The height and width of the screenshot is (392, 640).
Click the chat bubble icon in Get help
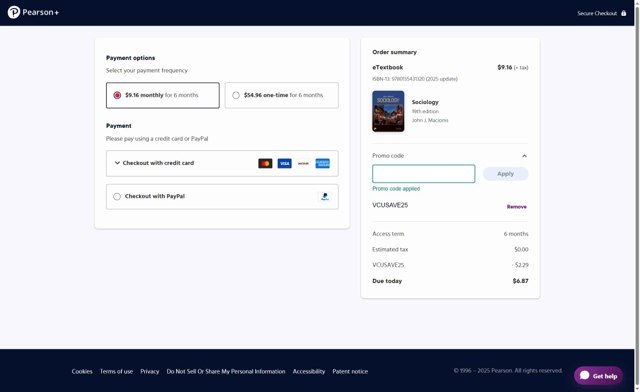click(584, 375)
